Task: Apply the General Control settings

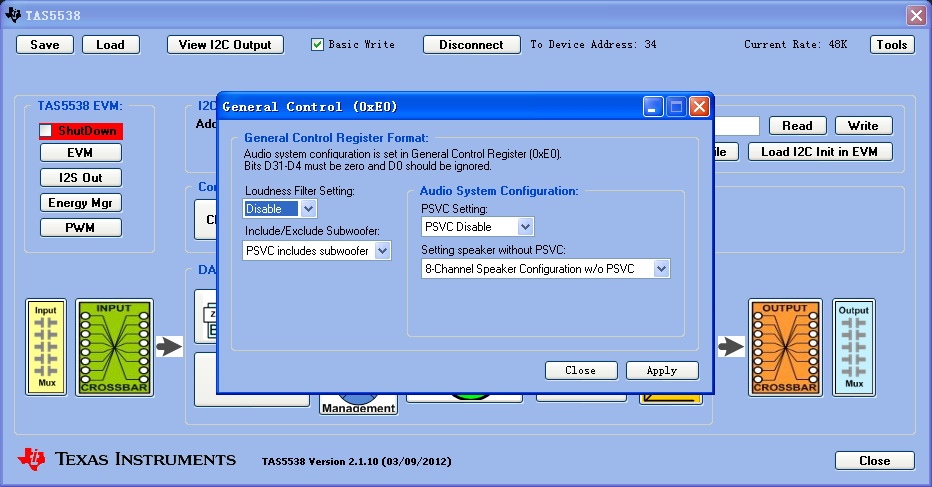Action: tap(662, 370)
